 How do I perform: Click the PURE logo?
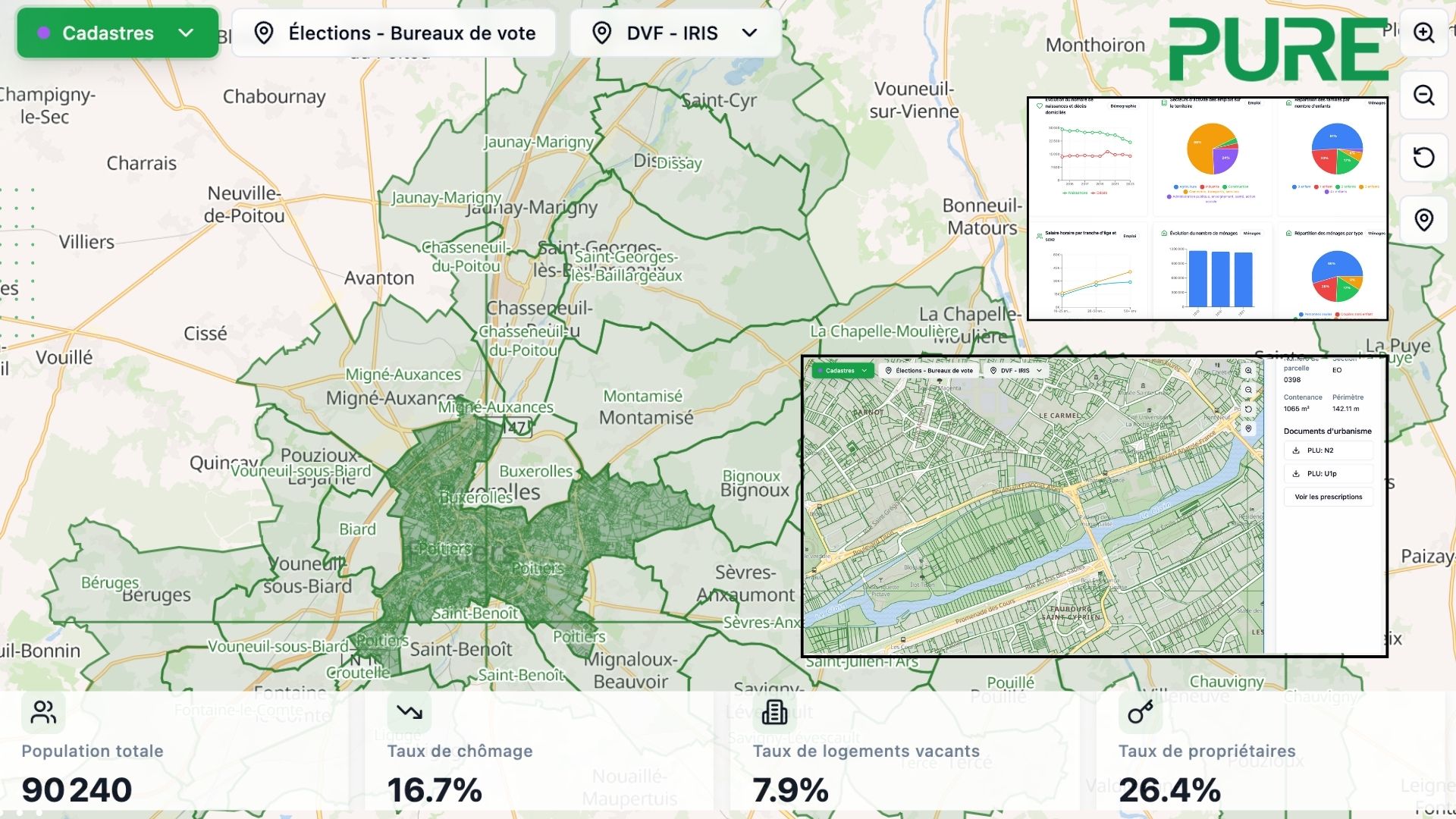pyautogui.click(x=1278, y=50)
